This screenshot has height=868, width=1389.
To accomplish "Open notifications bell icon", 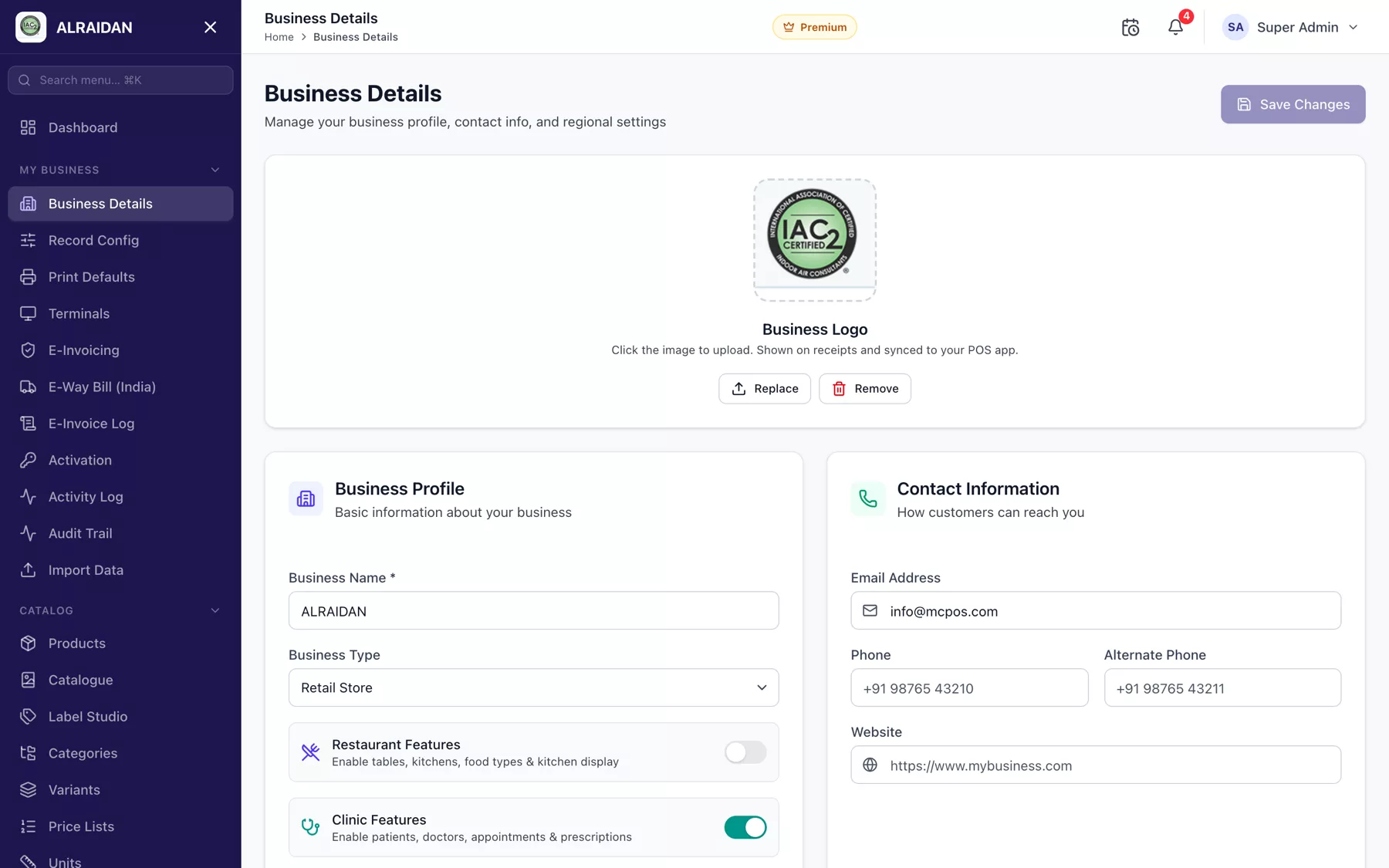I will (1175, 27).
